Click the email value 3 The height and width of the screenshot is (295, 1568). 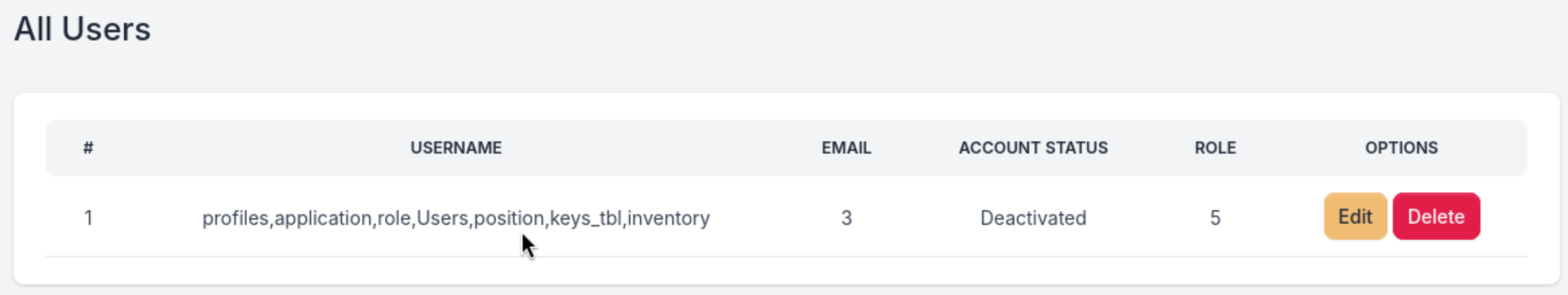tap(846, 218)
